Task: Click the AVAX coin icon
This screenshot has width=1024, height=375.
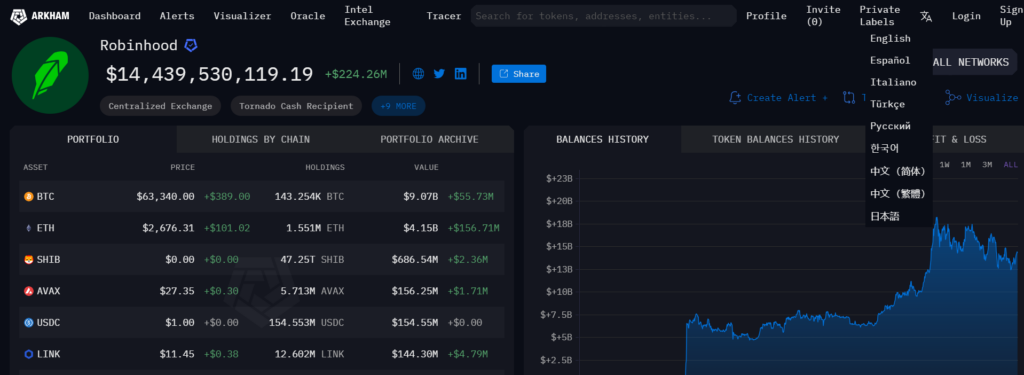Action: [28, 291]
